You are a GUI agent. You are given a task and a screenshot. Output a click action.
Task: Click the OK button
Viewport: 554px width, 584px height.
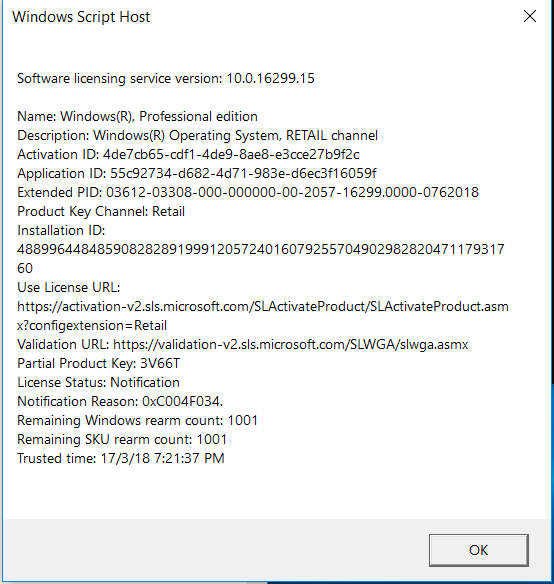click(478, 550)
